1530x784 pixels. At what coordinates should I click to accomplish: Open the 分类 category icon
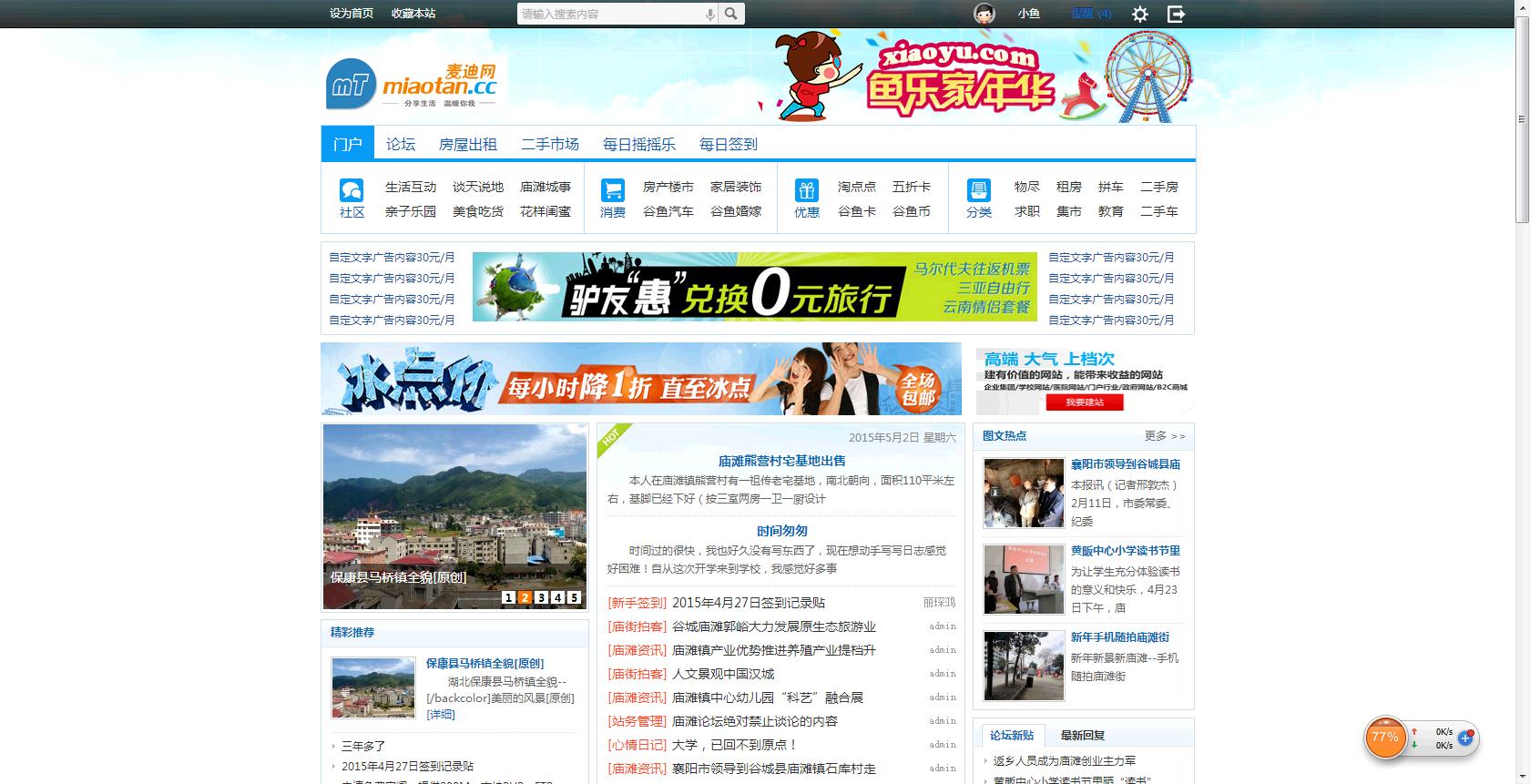(x=979, y=189)
